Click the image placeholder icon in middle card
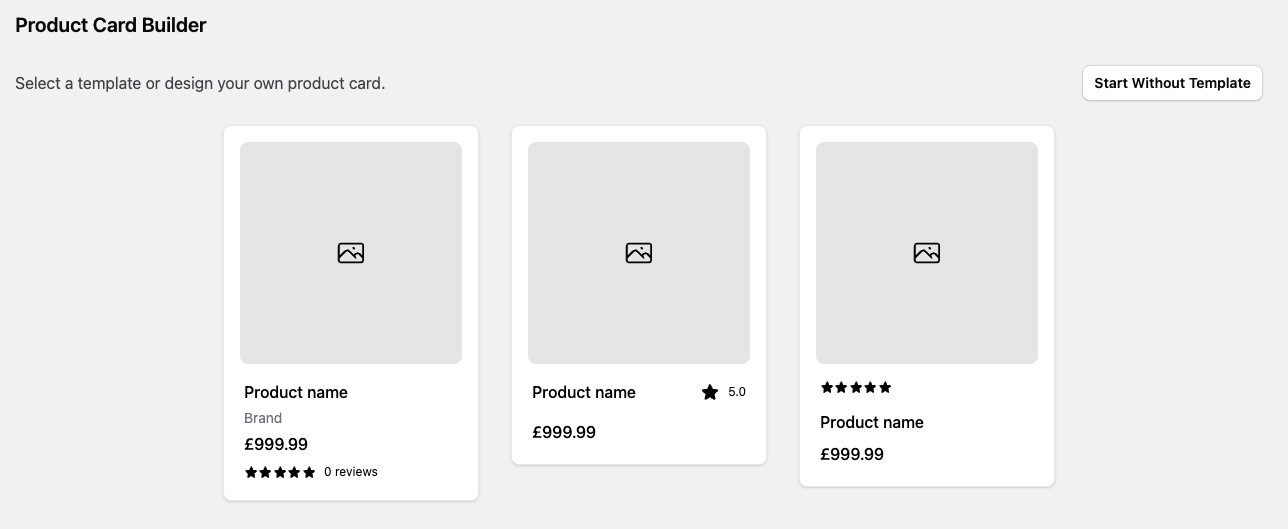Viewport: 1288px width, 529px height. click(x=639, y=253)
